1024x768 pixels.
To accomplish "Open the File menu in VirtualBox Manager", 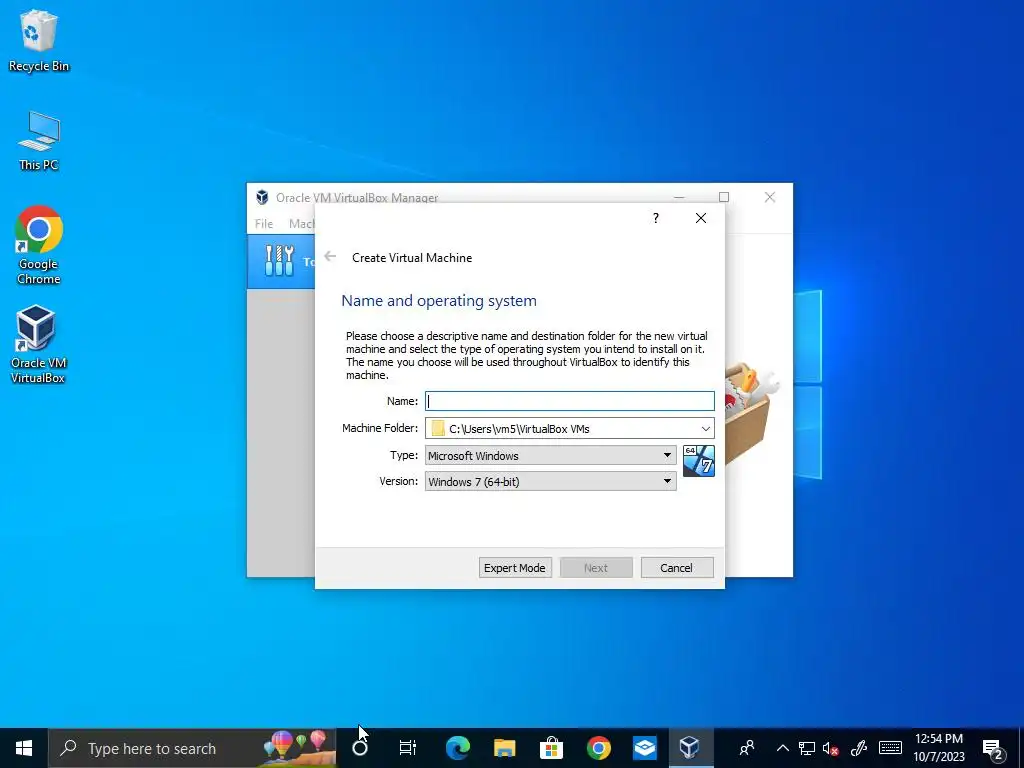I will (x=264, y=223).
